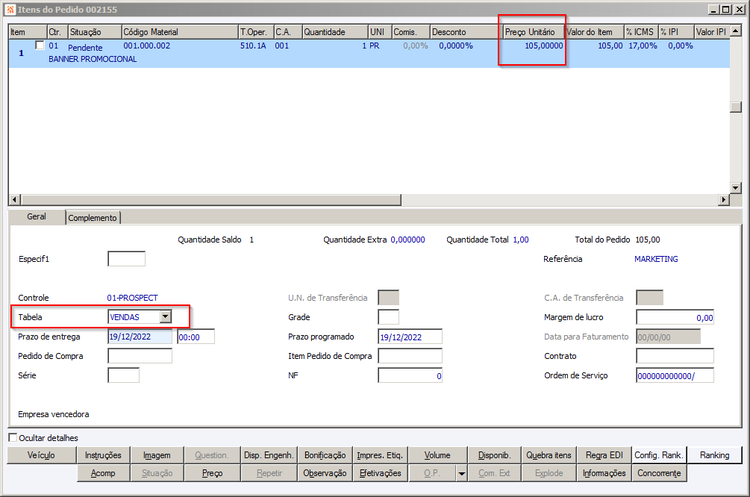Click the application icon in the title bar
Image resolution: width=750 pixels, height=497 pixels.
(10, 9)
